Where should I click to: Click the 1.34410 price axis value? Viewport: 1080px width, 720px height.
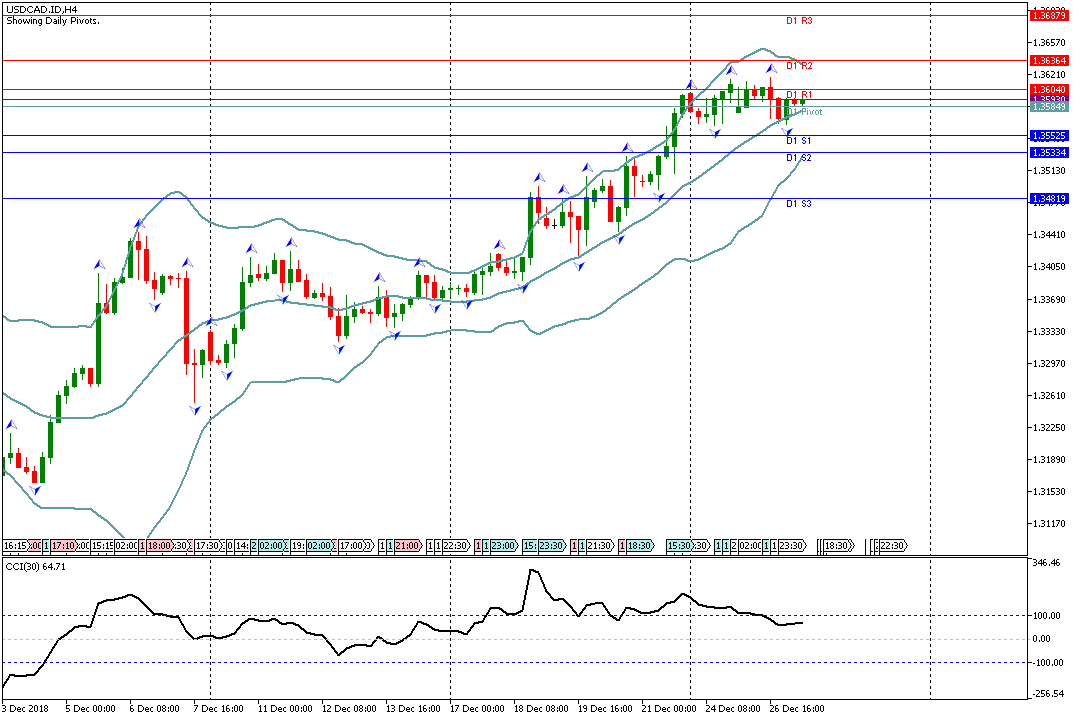[x=1049, y=235]
